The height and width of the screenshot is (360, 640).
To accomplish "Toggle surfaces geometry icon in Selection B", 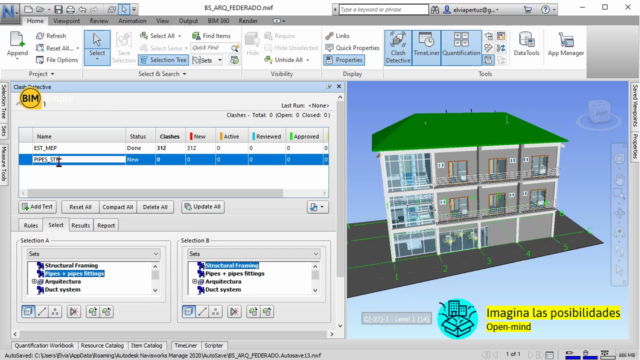I will coord(188,312).
